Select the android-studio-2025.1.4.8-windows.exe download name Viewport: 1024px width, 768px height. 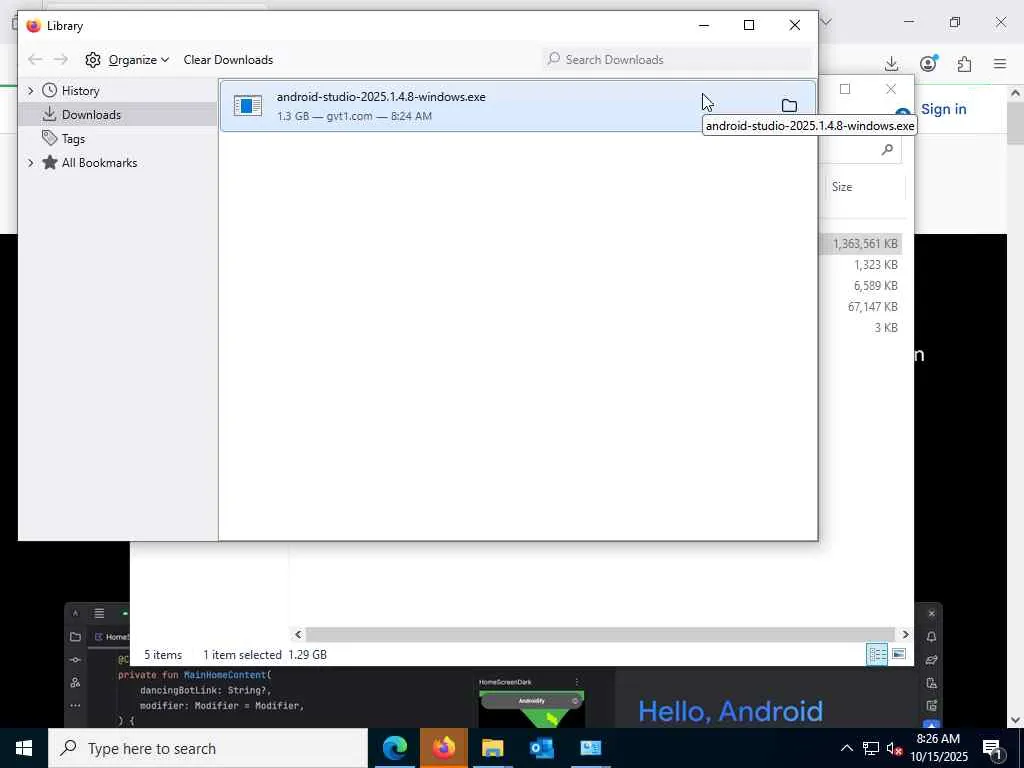click(x=381, y=97)
